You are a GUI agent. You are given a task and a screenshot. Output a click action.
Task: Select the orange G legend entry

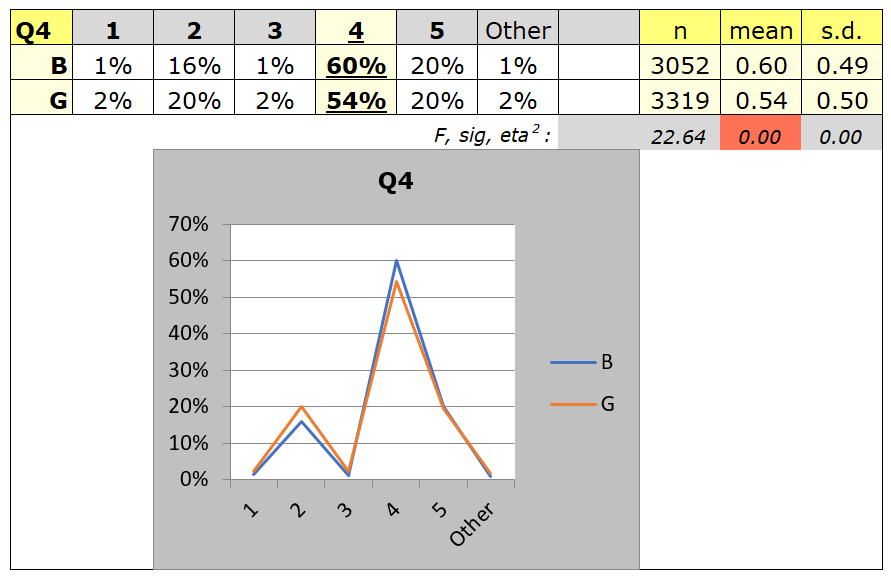tap(582, 404)
